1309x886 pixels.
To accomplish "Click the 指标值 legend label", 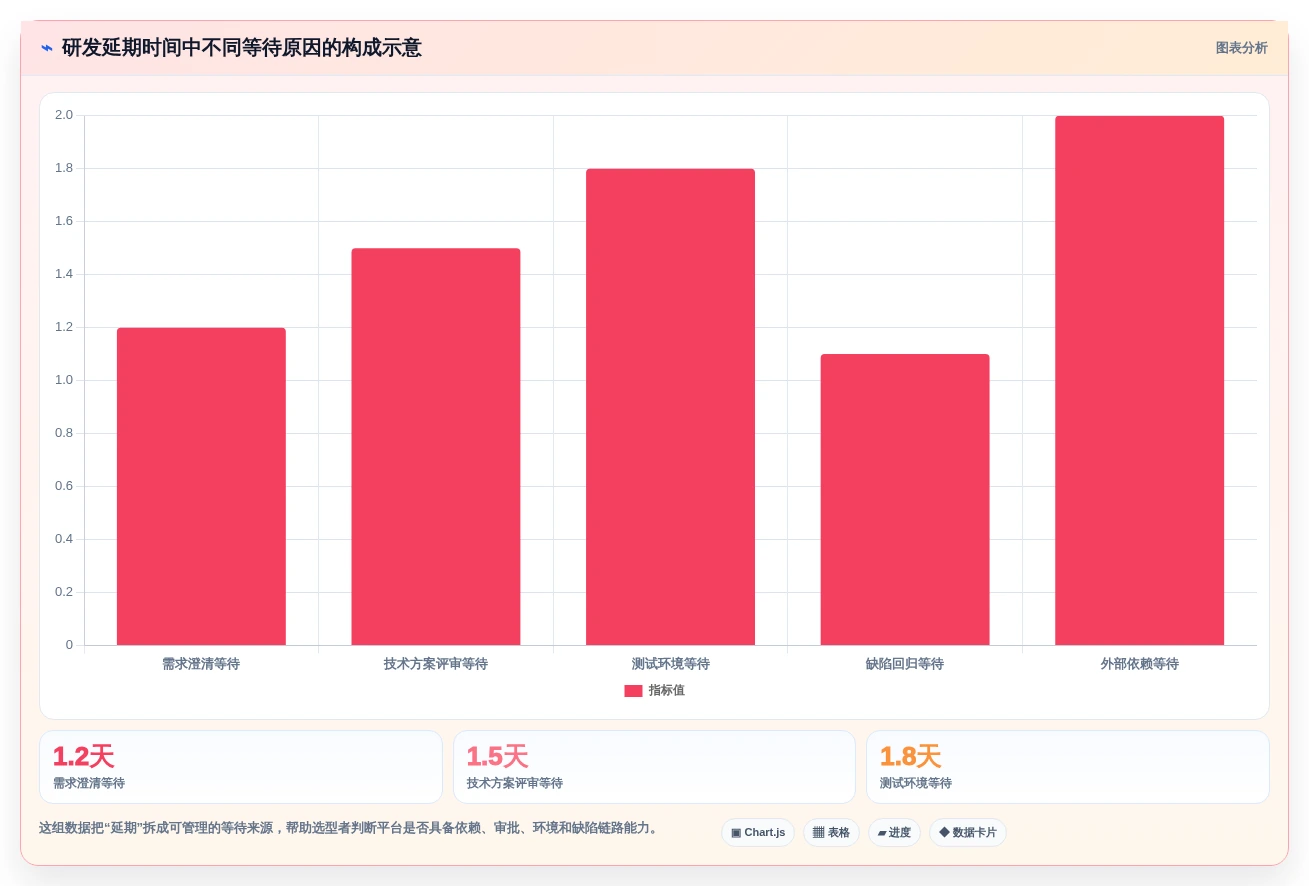I will (666, 691).
